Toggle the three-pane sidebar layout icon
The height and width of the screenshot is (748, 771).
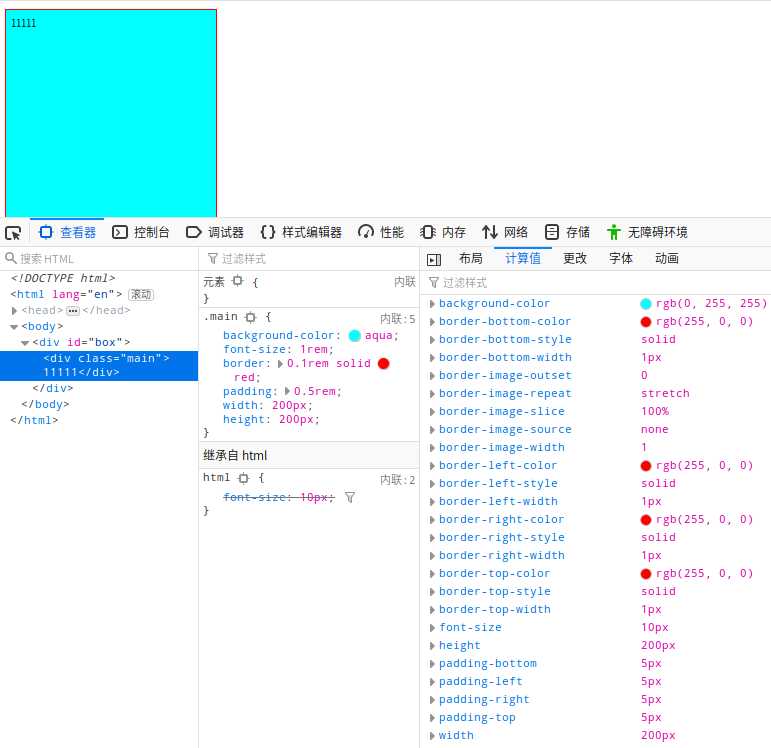coord(434,259)
